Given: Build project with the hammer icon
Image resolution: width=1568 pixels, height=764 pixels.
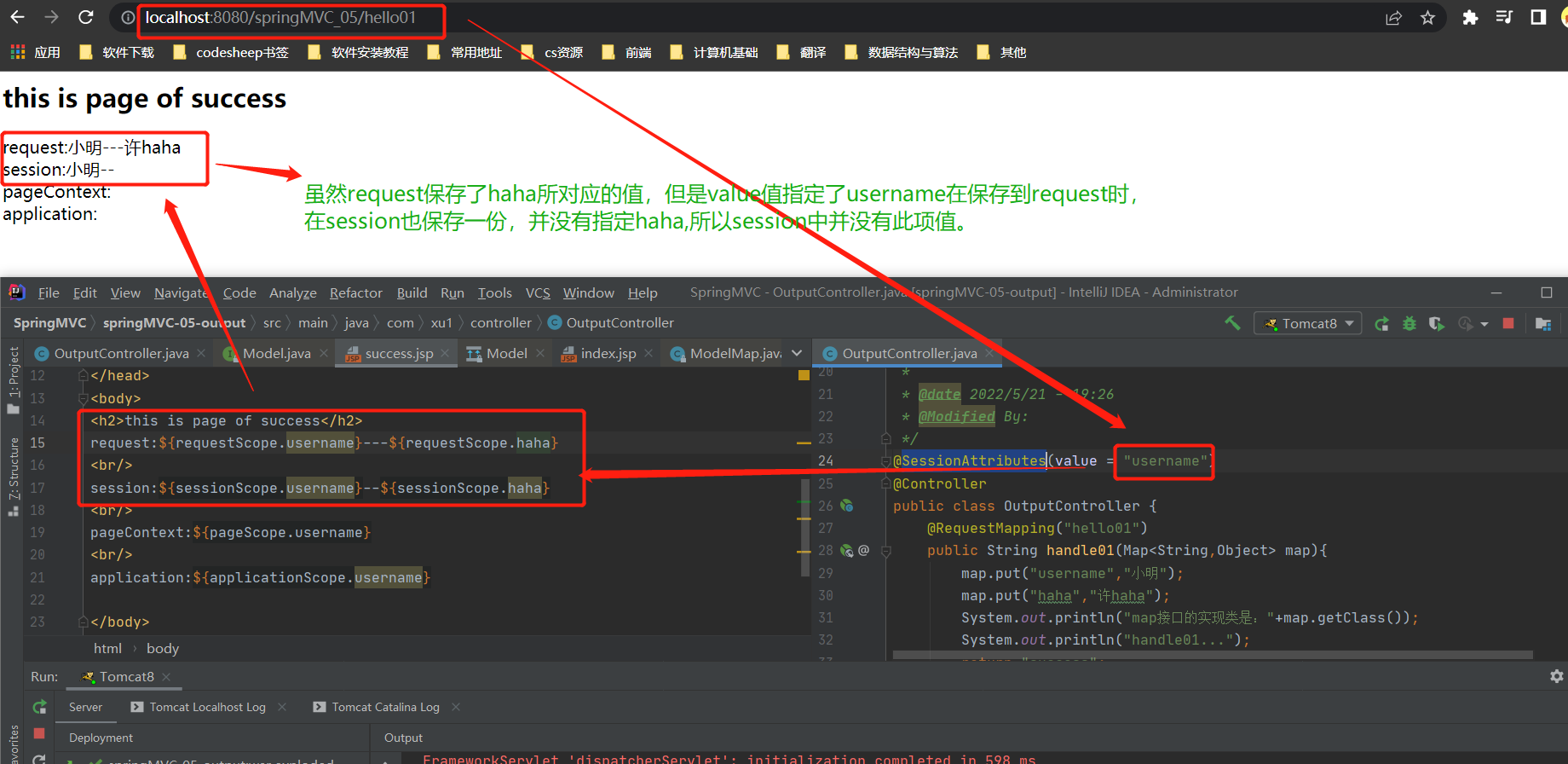Looking at the screenshot, I should point(1232,323).
